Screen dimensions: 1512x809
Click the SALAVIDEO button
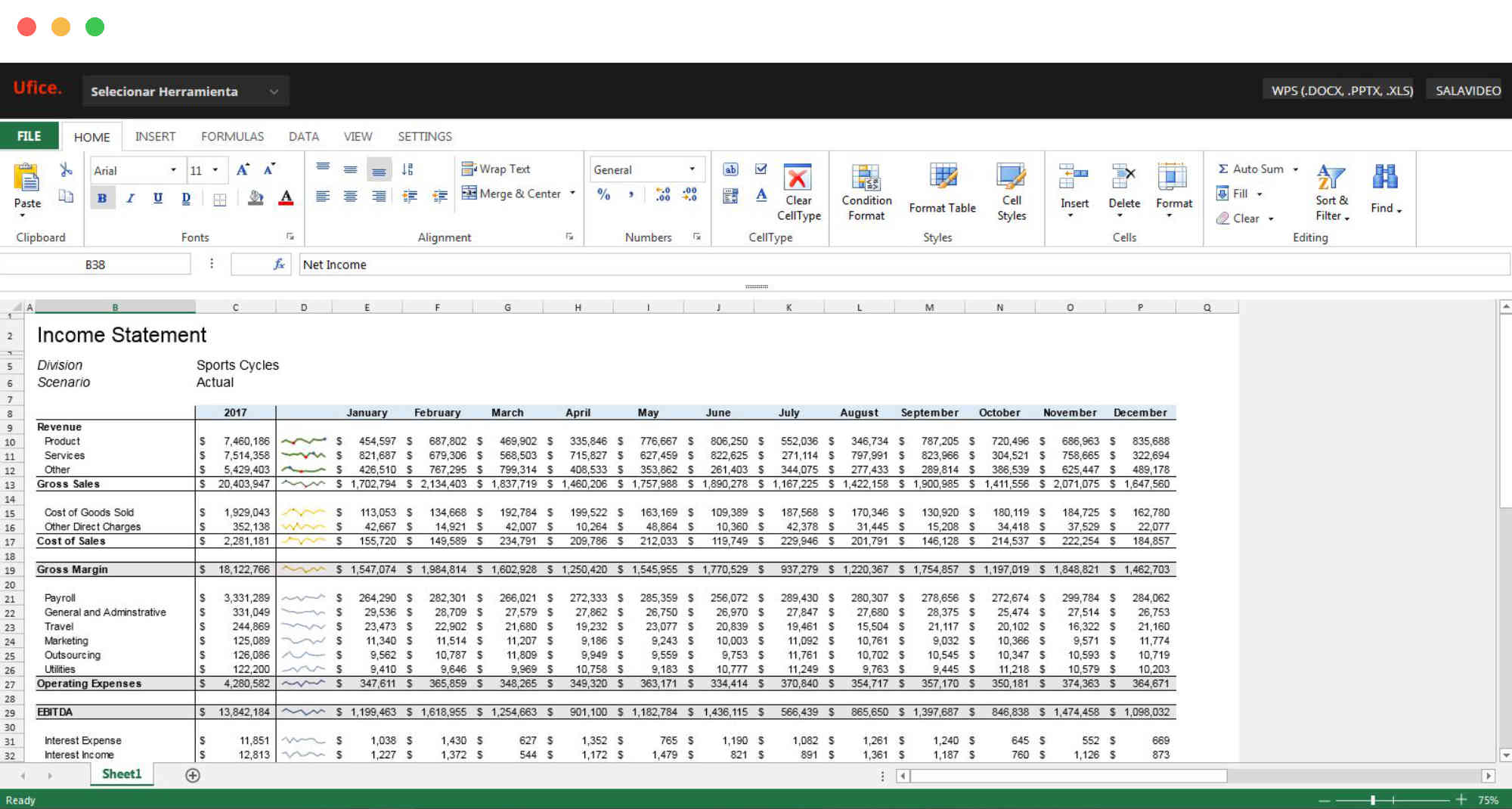click(1467, 91)
